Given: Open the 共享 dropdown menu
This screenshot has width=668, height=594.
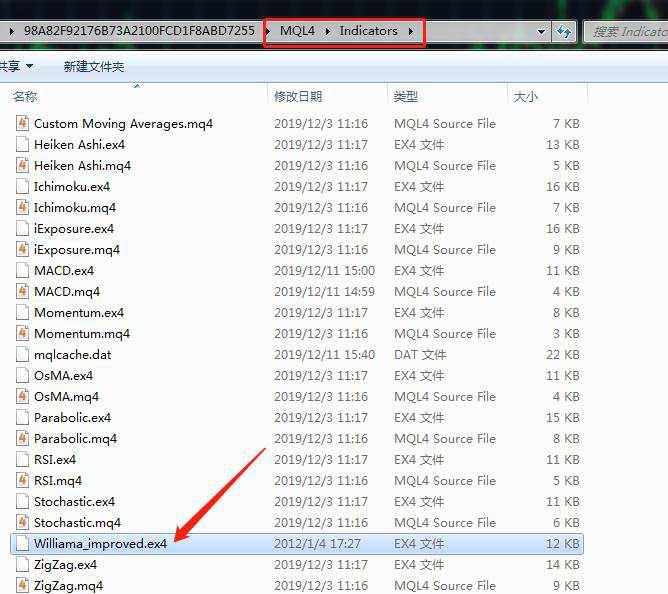Looking at the screenshot, I should click(16, 66).
